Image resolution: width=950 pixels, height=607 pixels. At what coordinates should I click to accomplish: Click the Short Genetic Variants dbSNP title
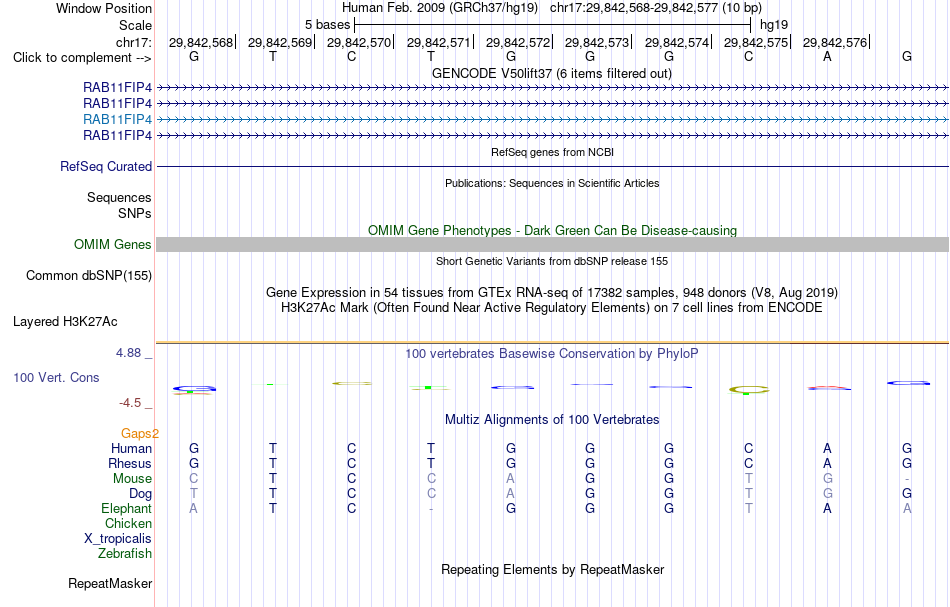tap(552, 261)
